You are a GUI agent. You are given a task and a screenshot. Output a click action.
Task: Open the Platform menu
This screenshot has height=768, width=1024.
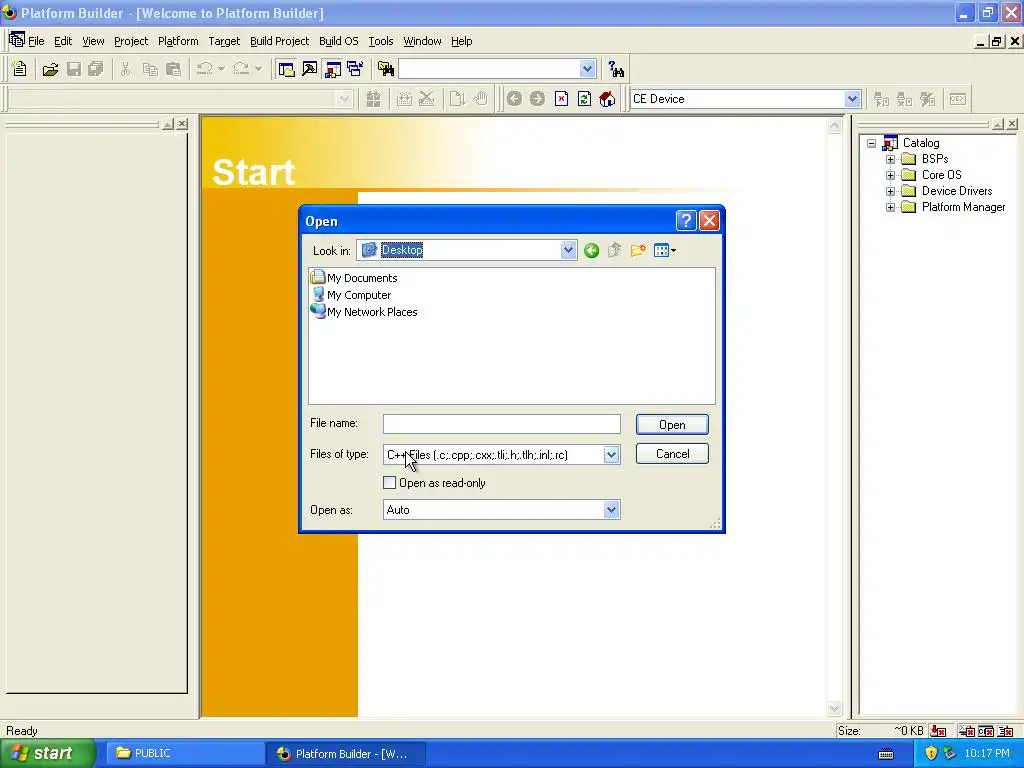pos(178,41)
